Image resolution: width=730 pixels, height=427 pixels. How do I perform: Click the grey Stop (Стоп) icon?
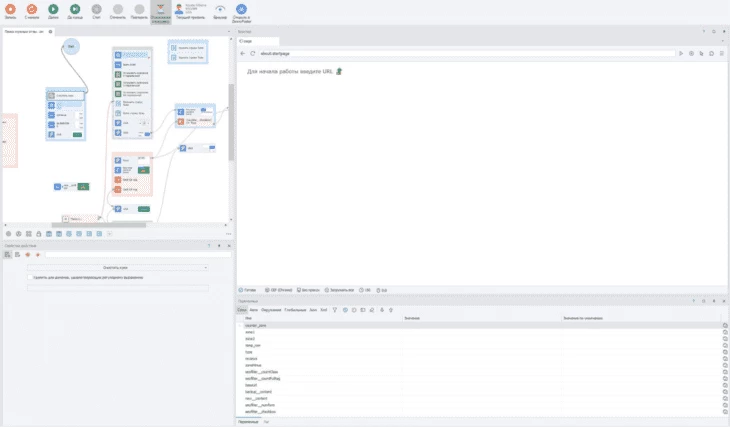[x=96, y=10]
